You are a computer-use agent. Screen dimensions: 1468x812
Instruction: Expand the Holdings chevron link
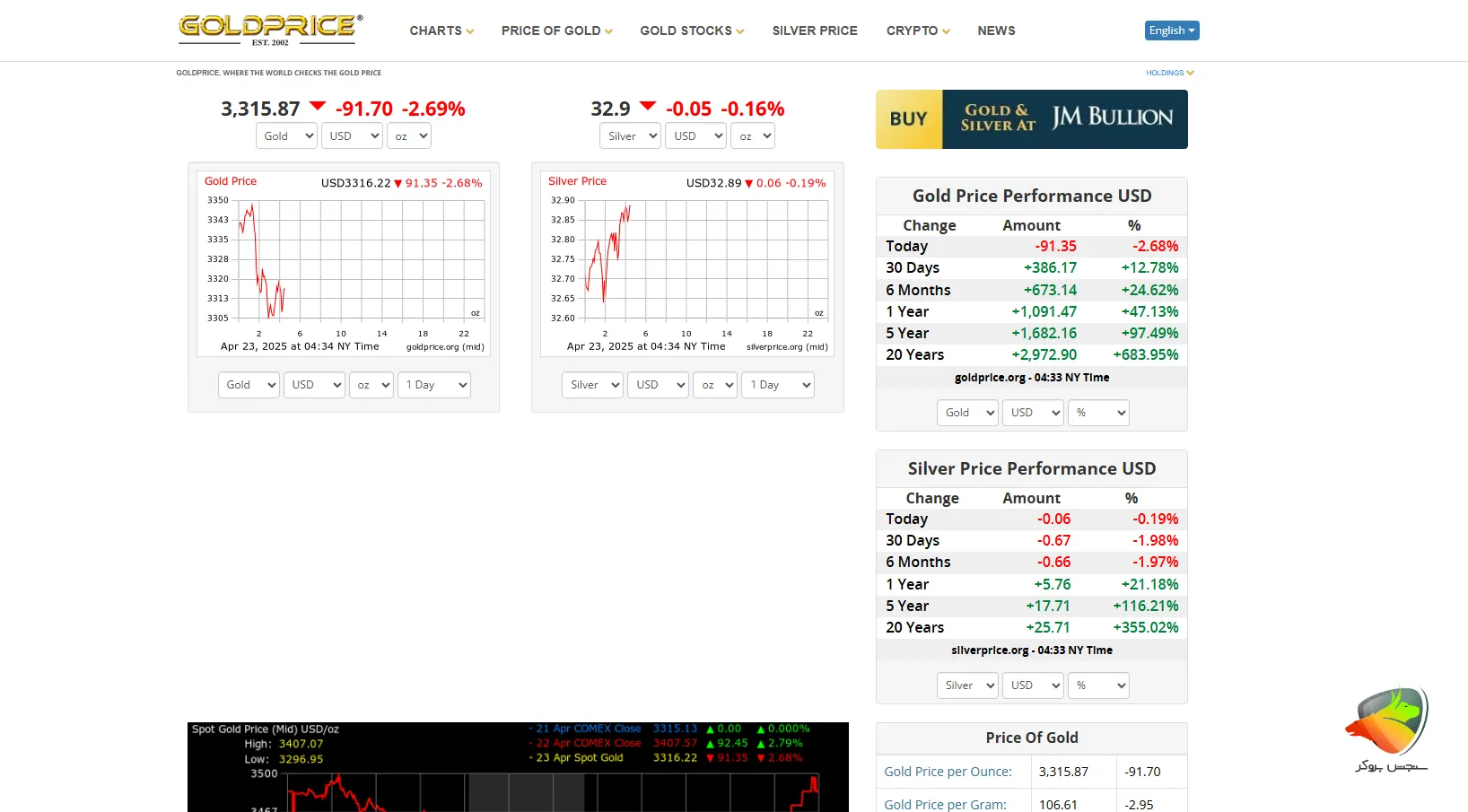[x=1169, y=73]
